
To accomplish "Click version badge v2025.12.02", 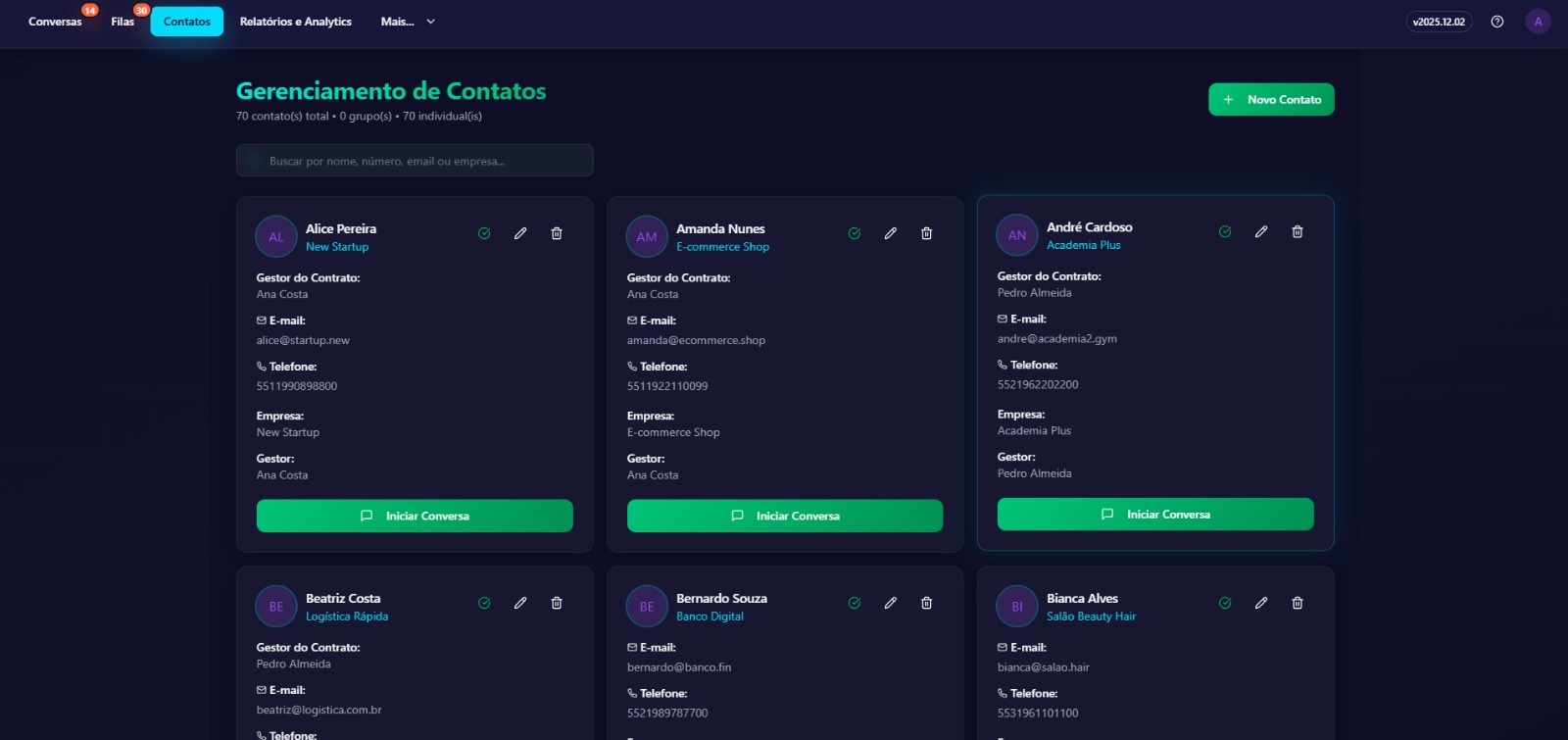I will 1439,22.
